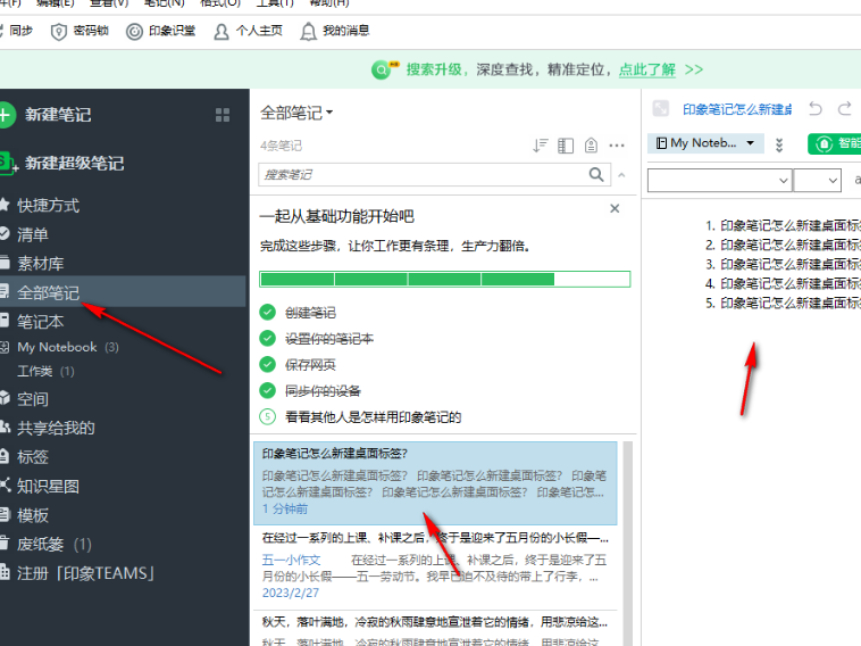The height and width of the screenshot is (646, 861).
Task: Click the magnifier search icon
Action: click(596, 175)
